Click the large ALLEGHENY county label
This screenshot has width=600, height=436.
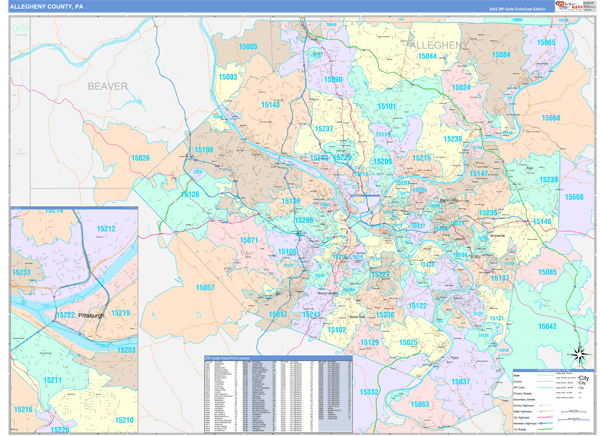[x=436, y=46]
